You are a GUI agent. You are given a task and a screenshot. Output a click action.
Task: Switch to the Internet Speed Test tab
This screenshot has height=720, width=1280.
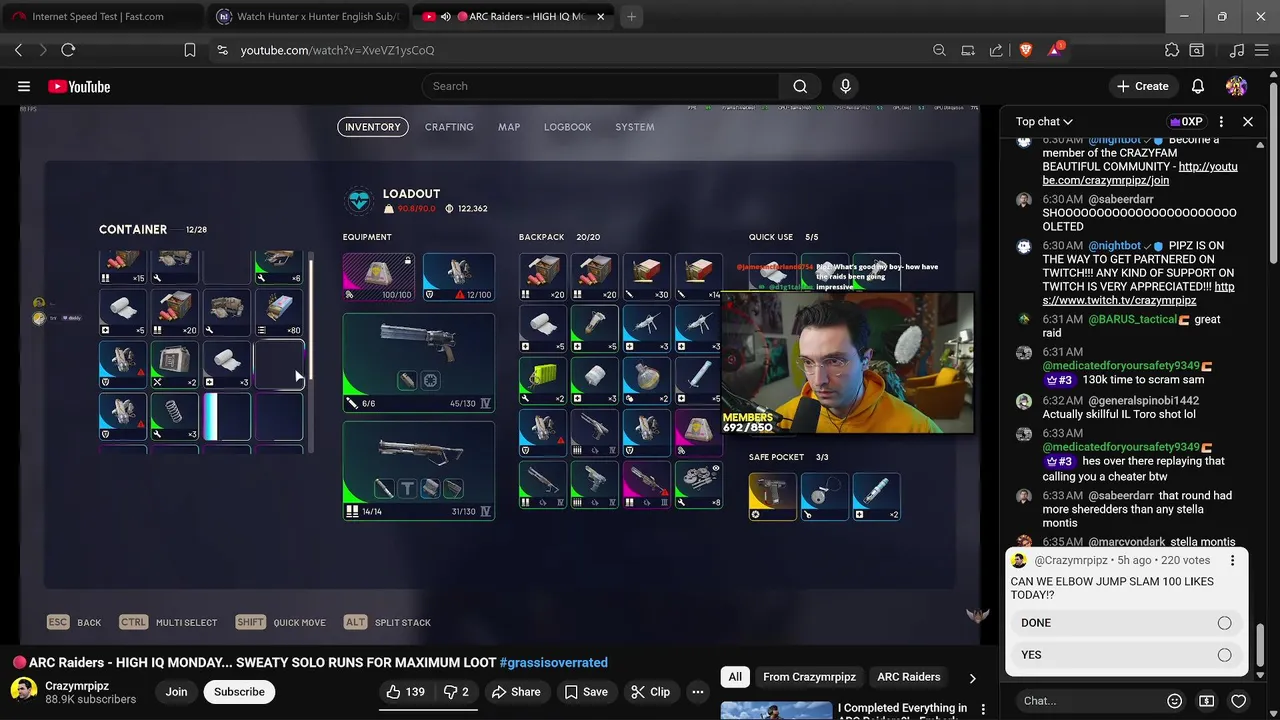click(102, 17)
